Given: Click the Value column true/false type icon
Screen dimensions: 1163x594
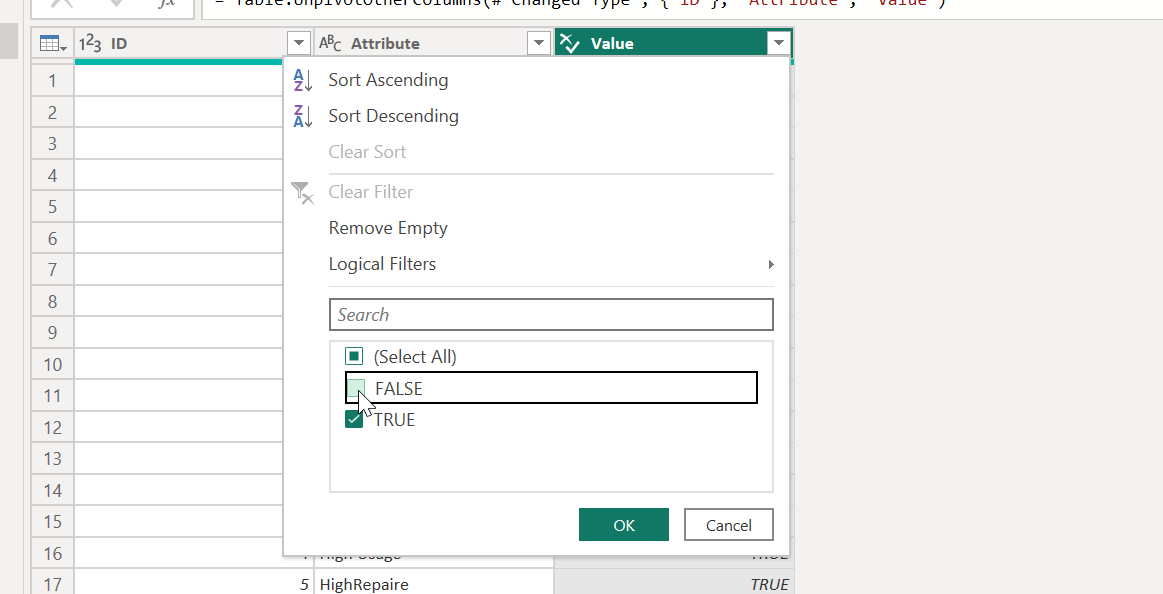Looking at the screenshot, I should pos(570,44).
